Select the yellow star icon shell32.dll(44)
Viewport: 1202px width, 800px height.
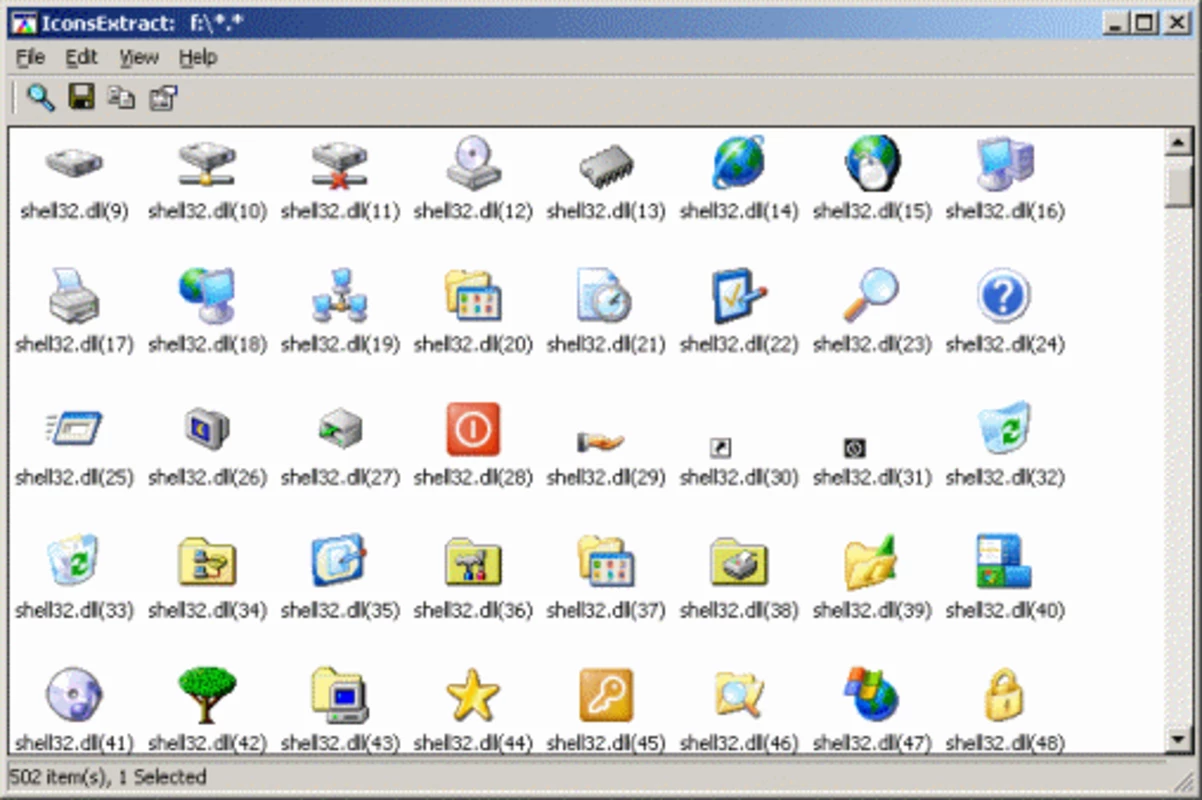[473, 694]
